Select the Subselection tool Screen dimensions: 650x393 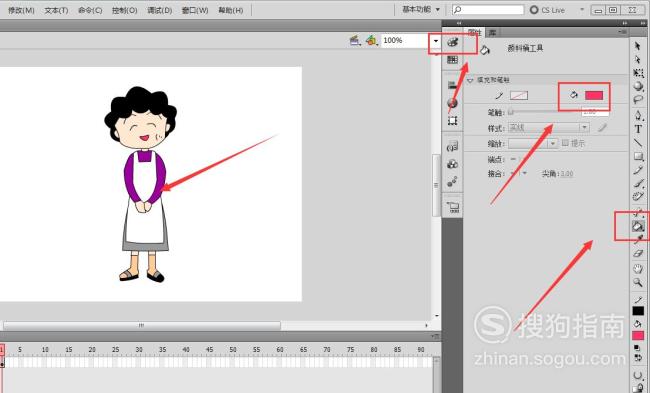[638, 60]
